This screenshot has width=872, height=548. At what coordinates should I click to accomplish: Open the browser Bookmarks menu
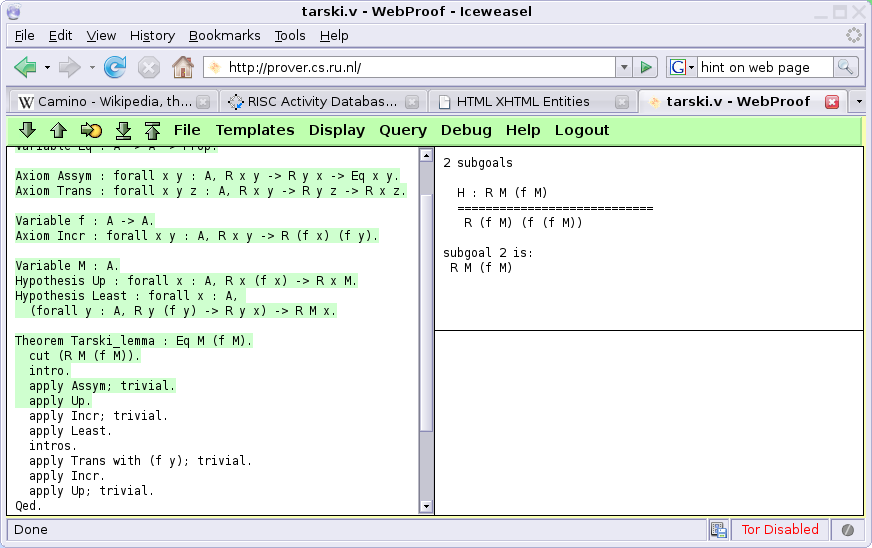coord(224,35)
